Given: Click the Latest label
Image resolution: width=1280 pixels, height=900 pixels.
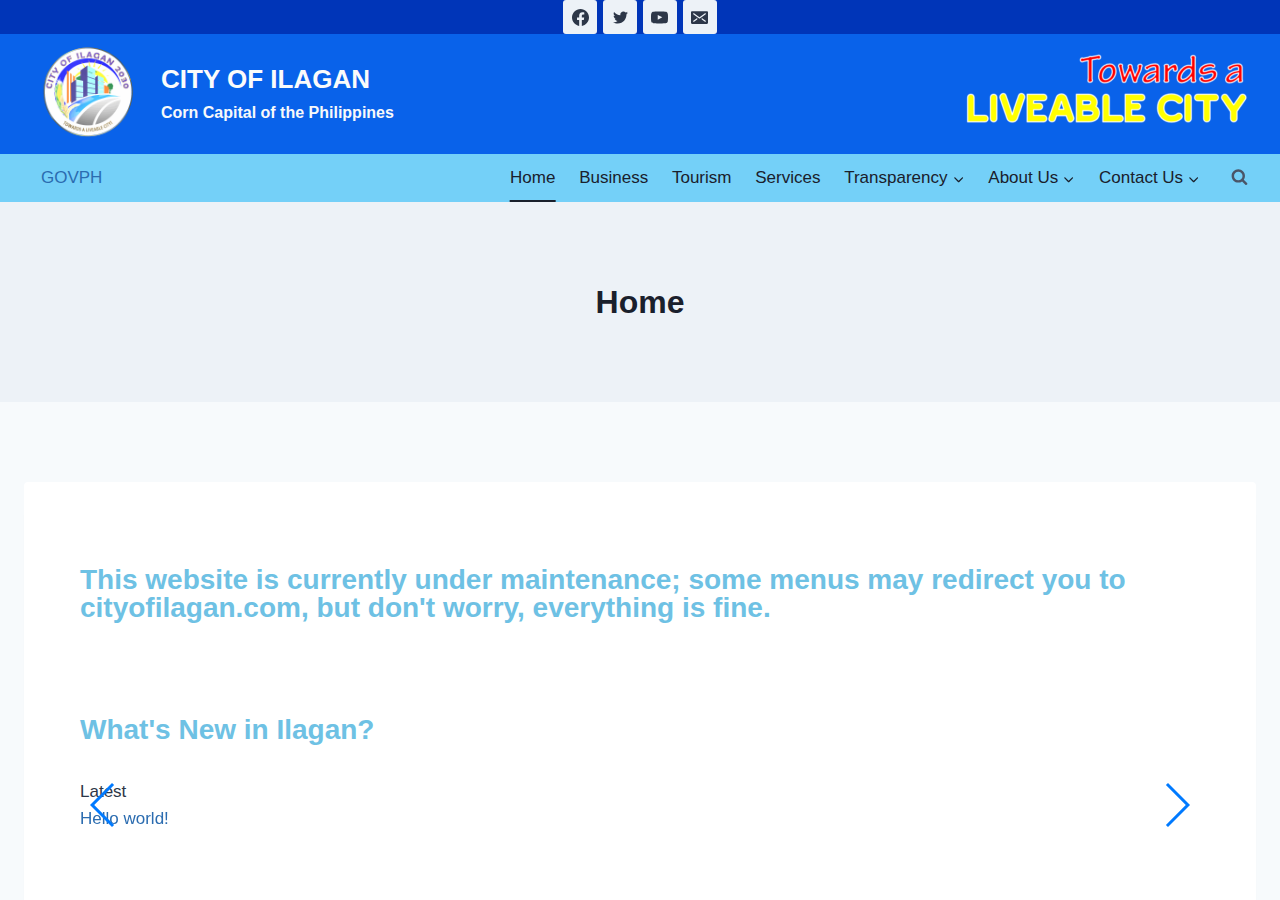Looking at the screenshot, I should coord(103,791).
